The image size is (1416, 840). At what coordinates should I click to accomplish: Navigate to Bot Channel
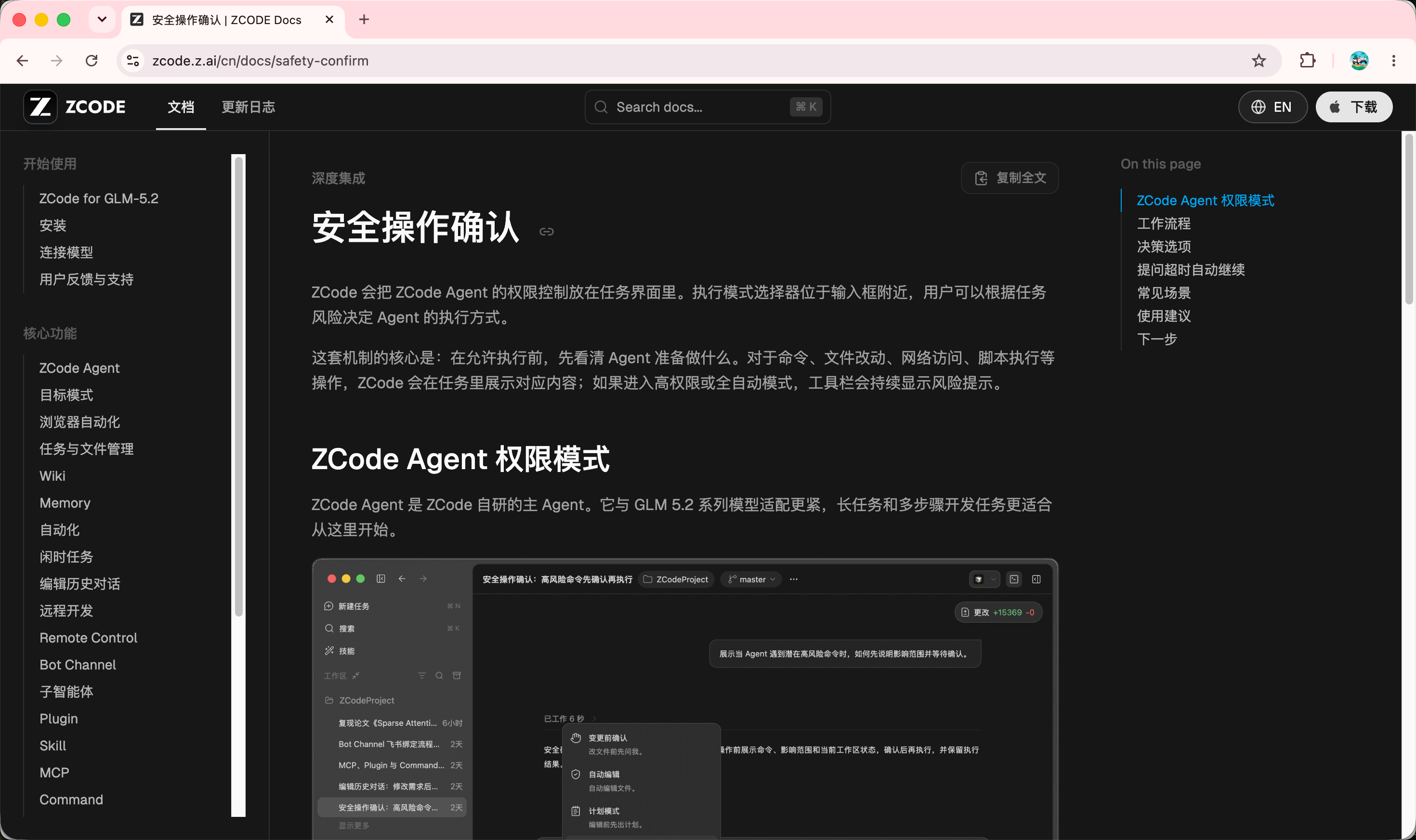click(x=78, y=665)
